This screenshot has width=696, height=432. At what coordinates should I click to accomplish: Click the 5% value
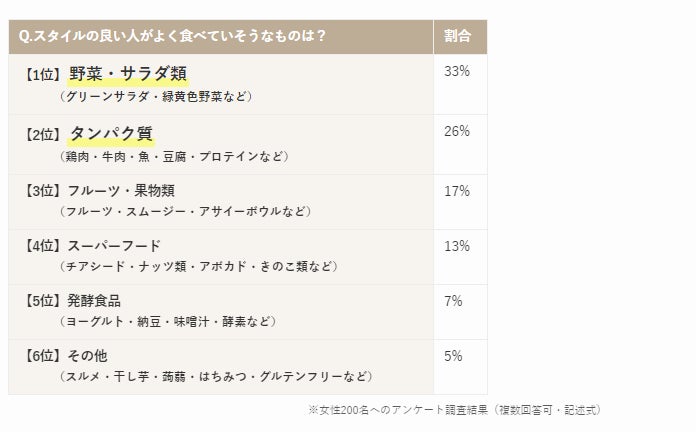453,356
